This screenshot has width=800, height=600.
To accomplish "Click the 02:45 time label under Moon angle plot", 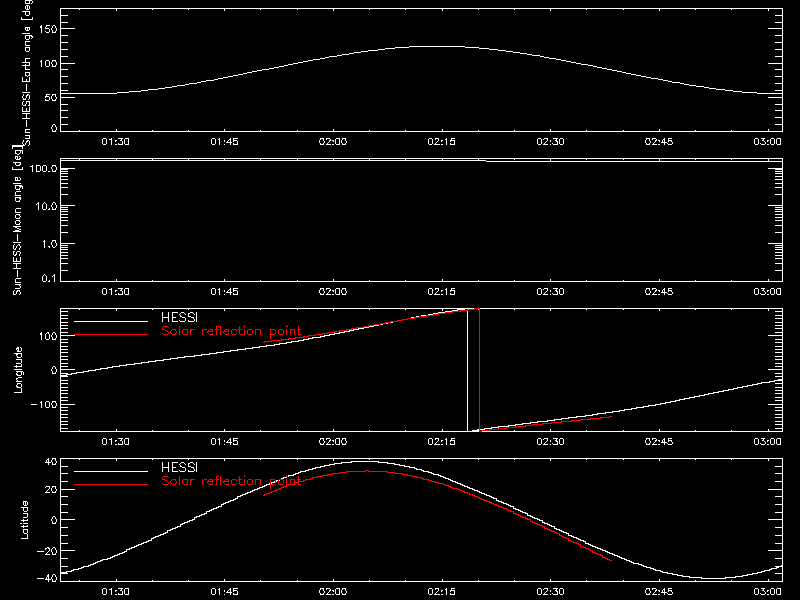I will coord(659,291).
